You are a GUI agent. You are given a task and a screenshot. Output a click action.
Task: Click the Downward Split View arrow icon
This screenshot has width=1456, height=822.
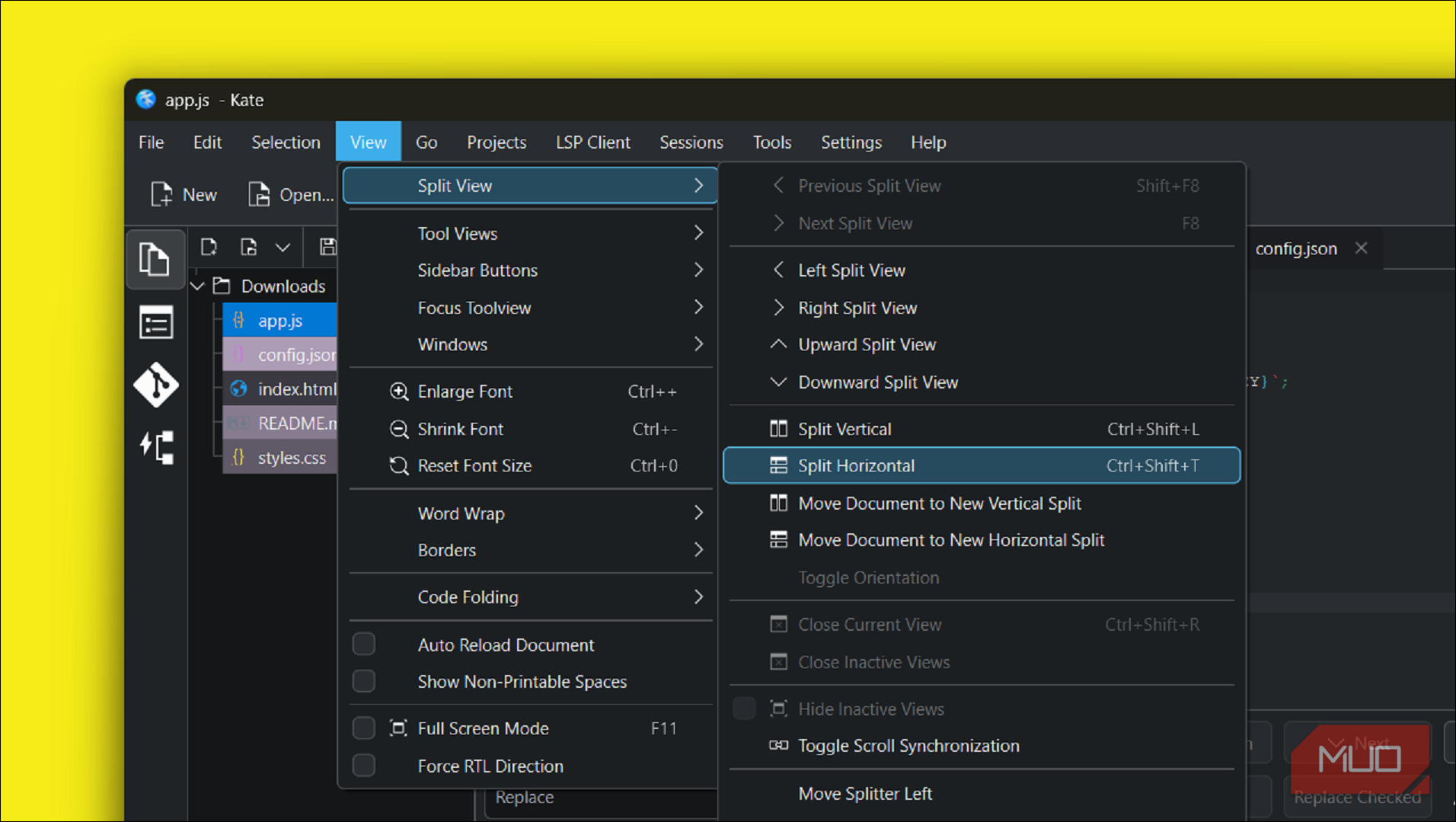pos(778,382)
